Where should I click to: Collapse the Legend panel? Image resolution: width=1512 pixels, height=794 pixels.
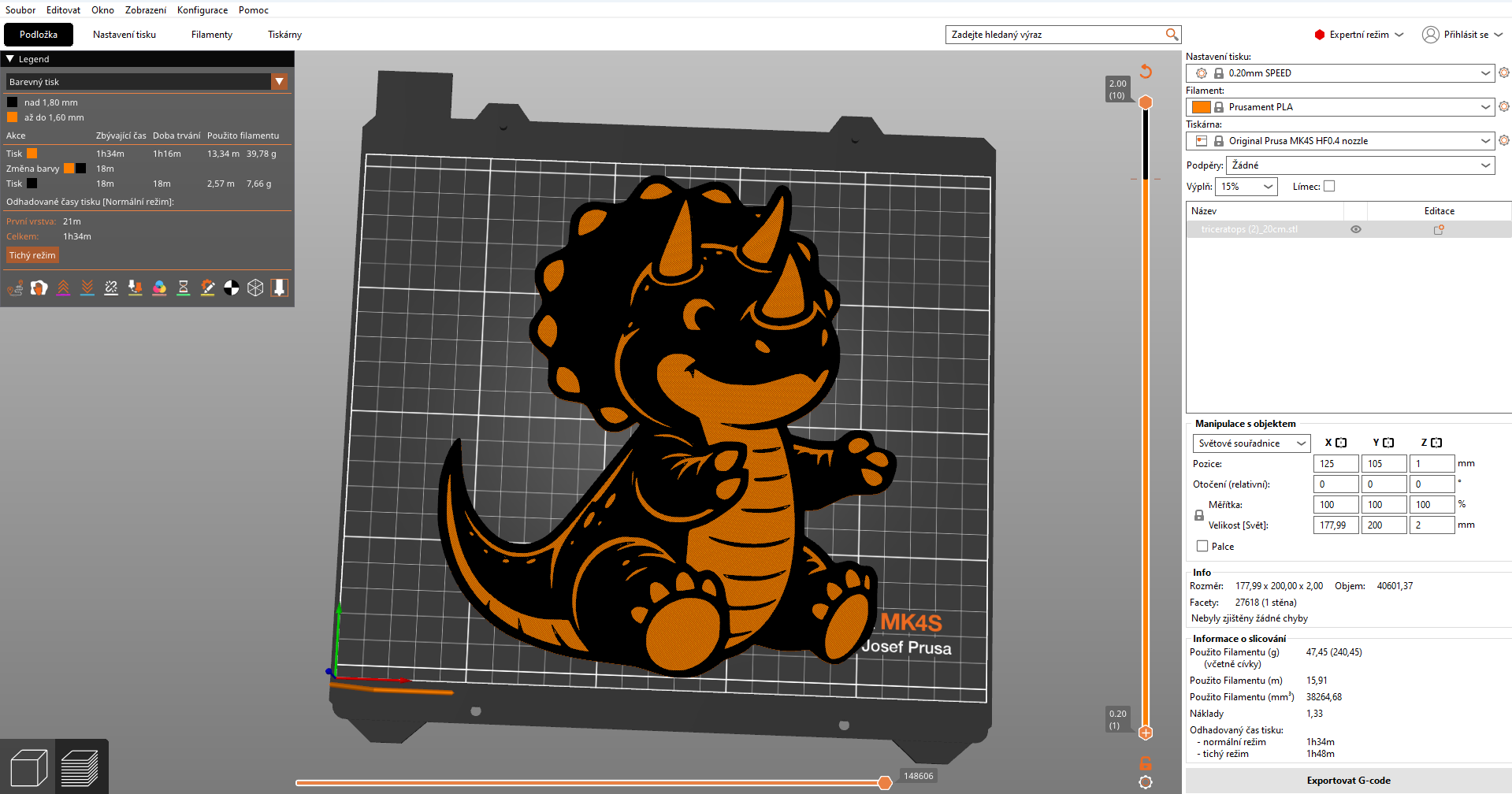10,59
